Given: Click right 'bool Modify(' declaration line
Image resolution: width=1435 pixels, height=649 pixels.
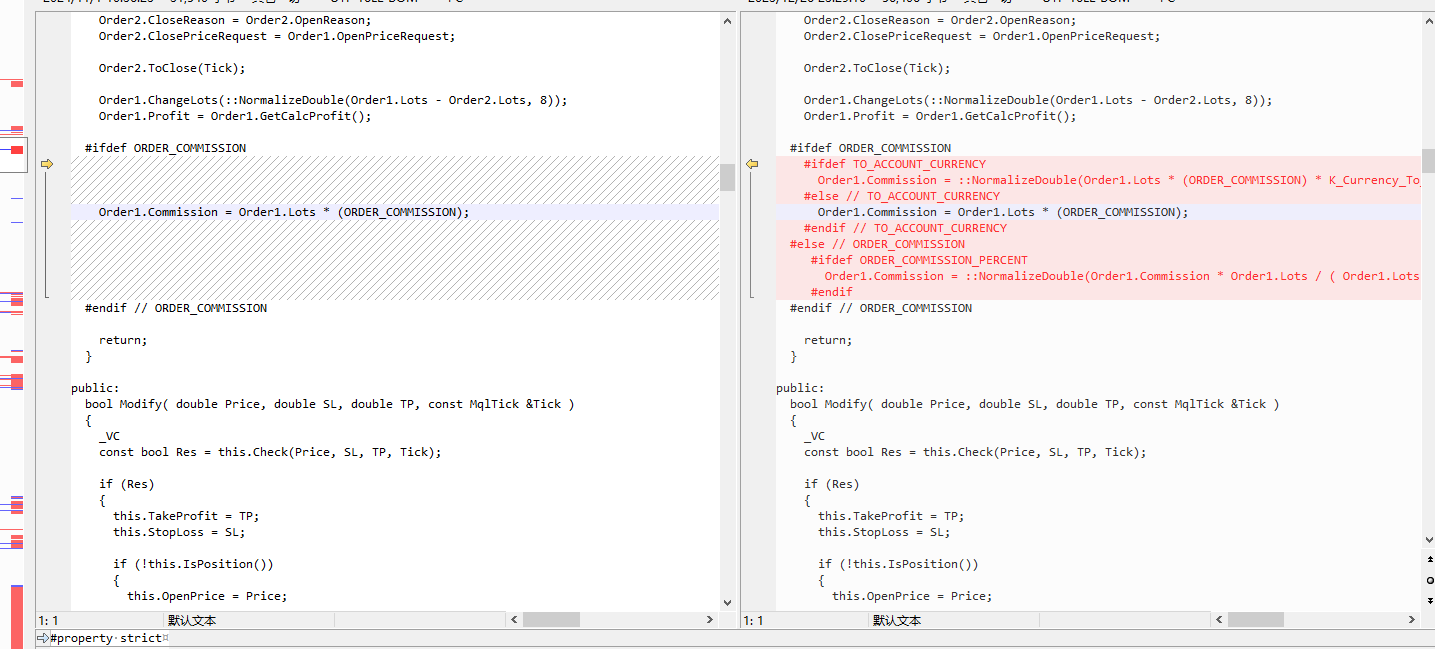Looking at the screenshot, I should (x=1034, y=404).
